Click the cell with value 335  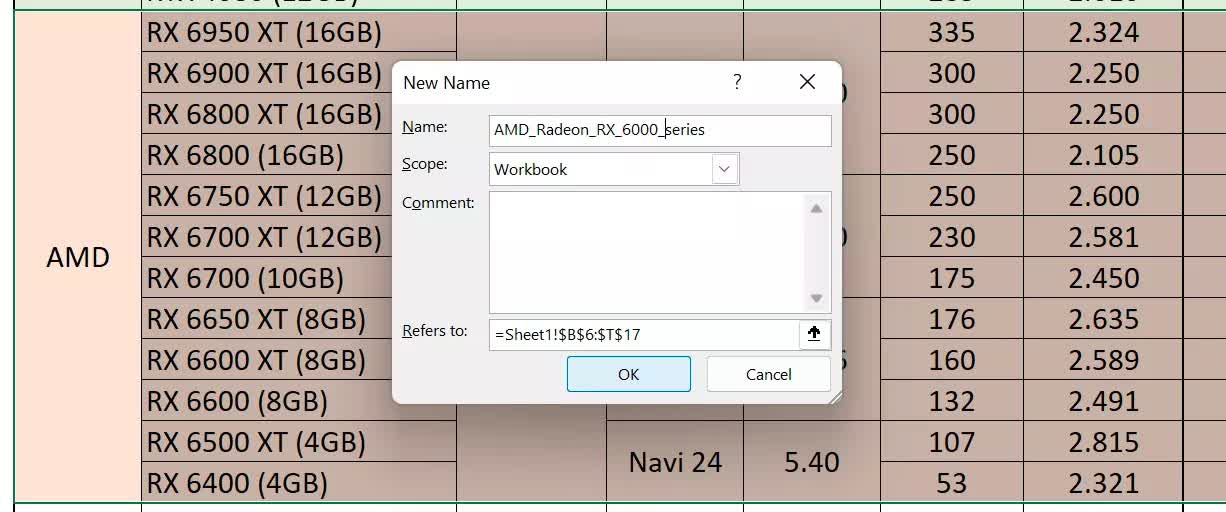pyautogui.click(x=951, y=33)
